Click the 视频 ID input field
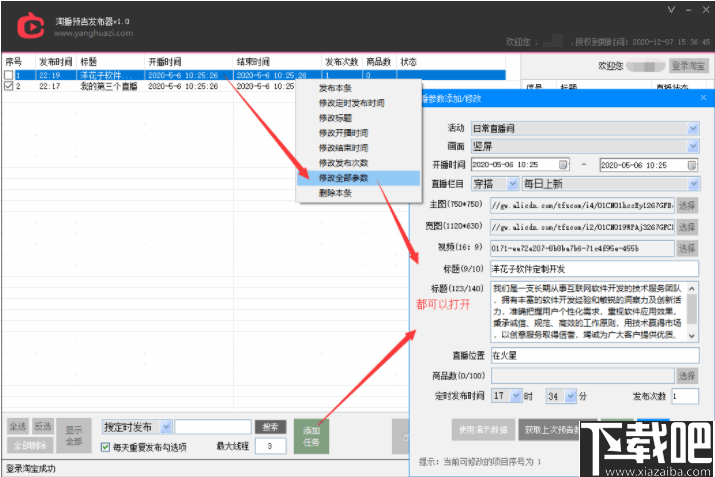The height and width of the screenshot is (477, 715). pyautogui.click(x=582, y=248)
